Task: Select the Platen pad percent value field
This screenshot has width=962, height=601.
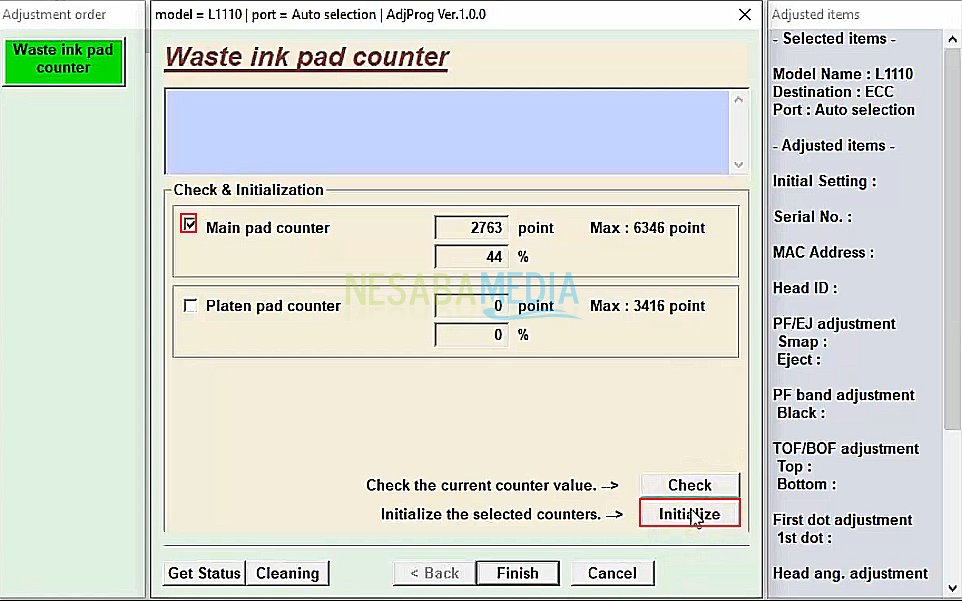Action: click(x=471, y=335)
